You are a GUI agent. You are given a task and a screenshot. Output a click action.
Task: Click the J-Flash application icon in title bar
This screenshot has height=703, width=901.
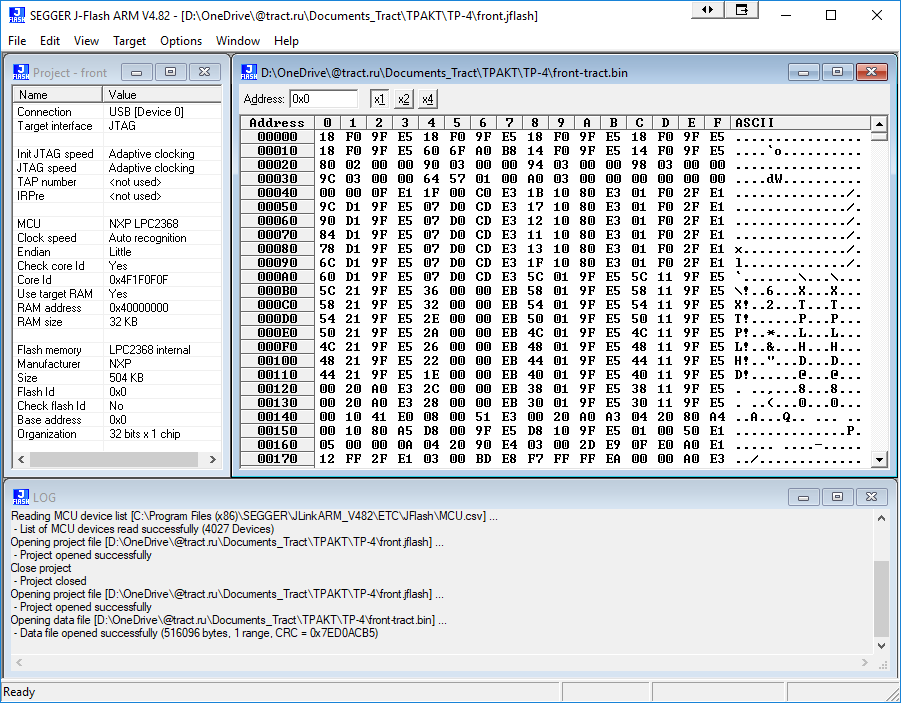tap(17, 15)
